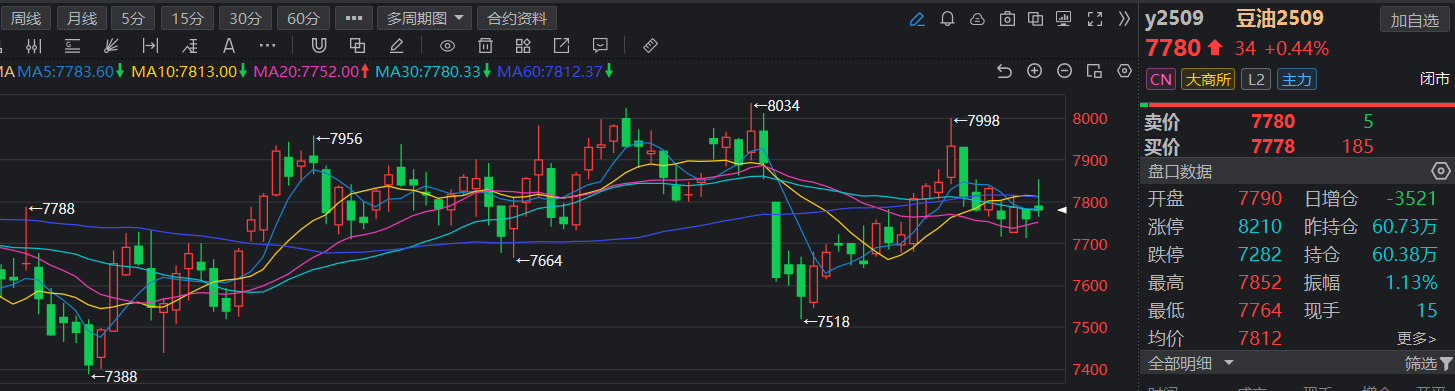
Task: Expand 多周期图 dropdown
Action: tap(425, 18)
